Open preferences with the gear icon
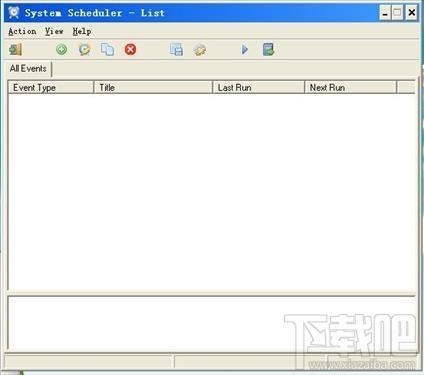This screenshot has width=424, height=375. pyautogui.click(x=199, y=50)
